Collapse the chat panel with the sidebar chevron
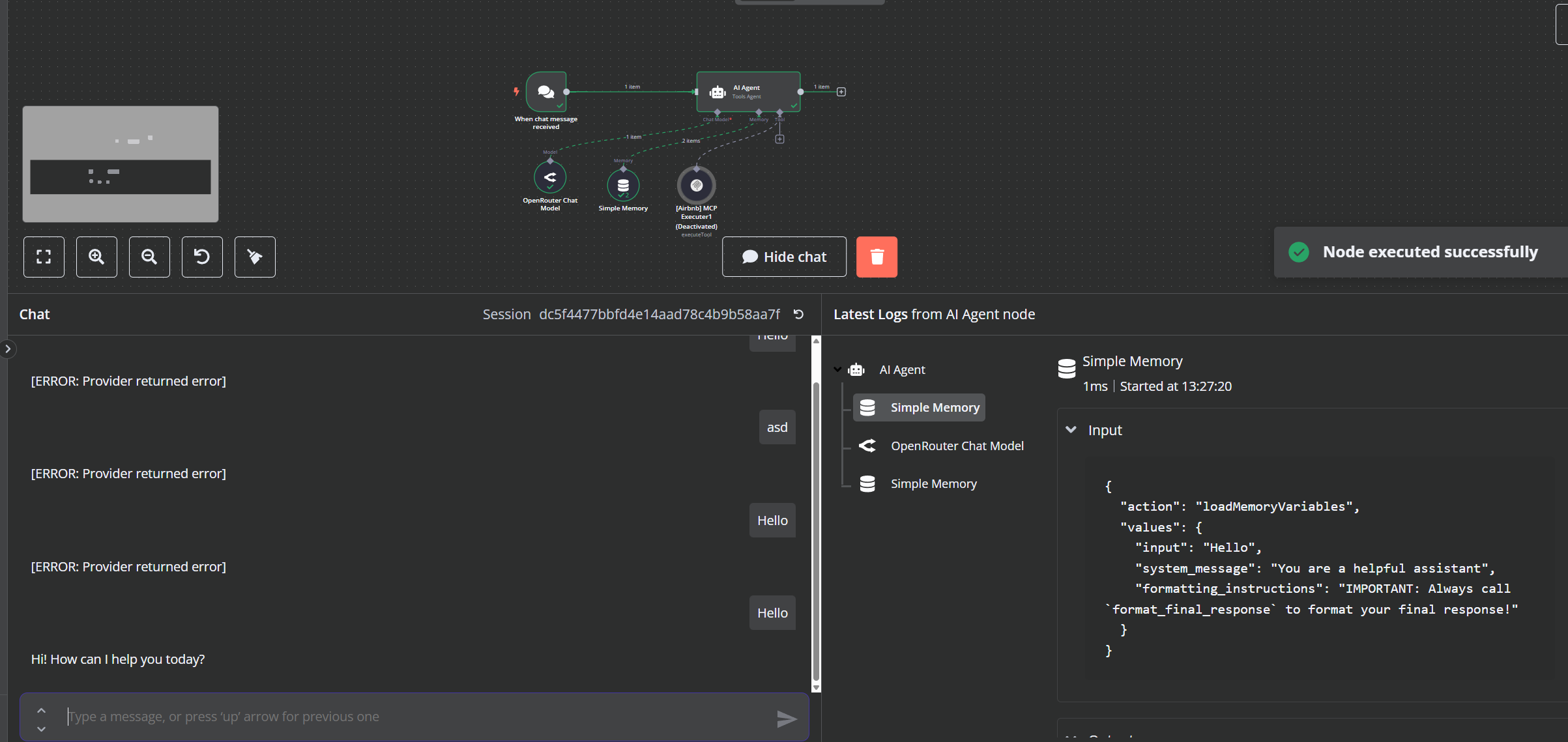 [8, 349]
